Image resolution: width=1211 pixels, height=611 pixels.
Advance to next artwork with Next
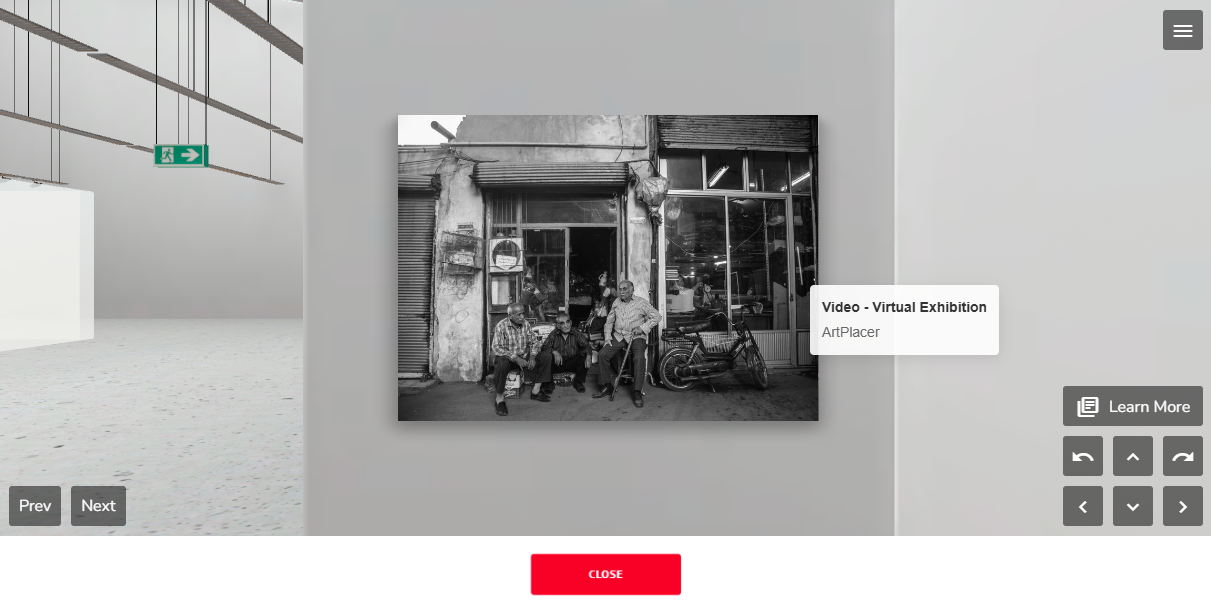click(98, 506)
